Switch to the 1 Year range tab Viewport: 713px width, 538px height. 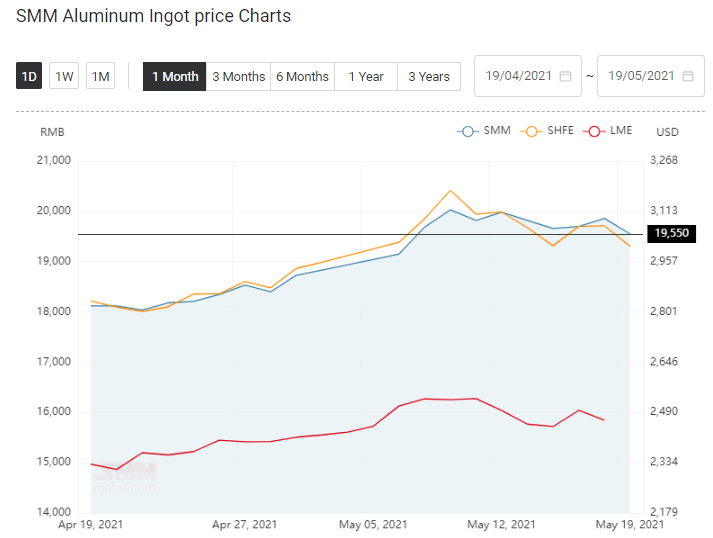pyautogui.click(x=366, y=76)
